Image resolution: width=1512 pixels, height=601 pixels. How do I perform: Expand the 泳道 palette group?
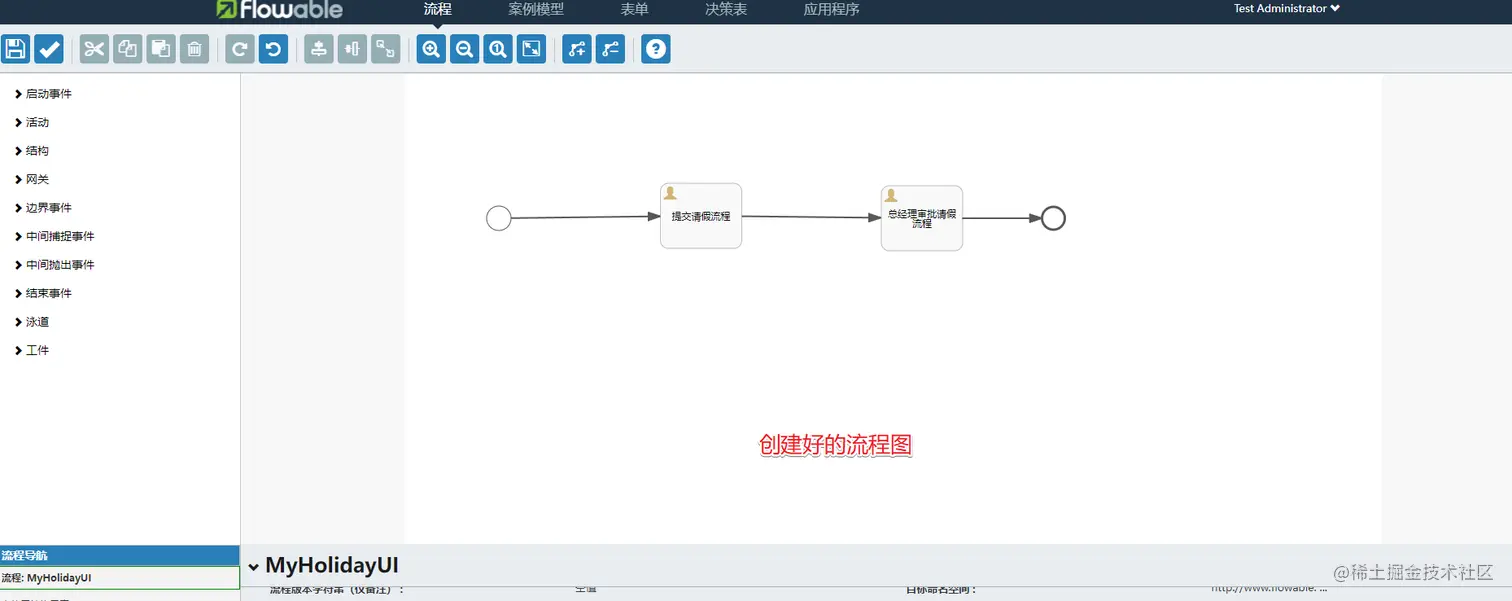[x=32, y=322]
